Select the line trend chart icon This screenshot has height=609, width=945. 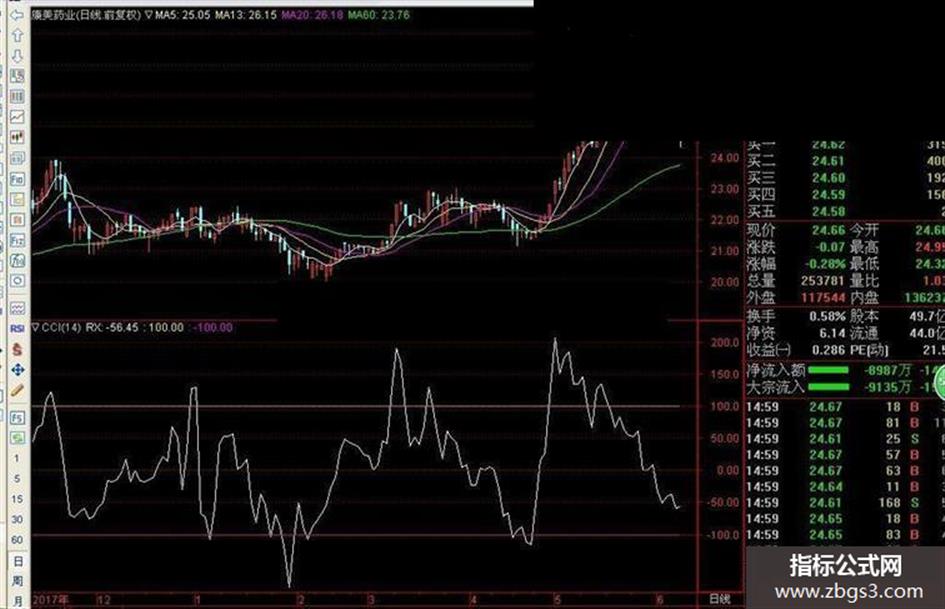17,117
